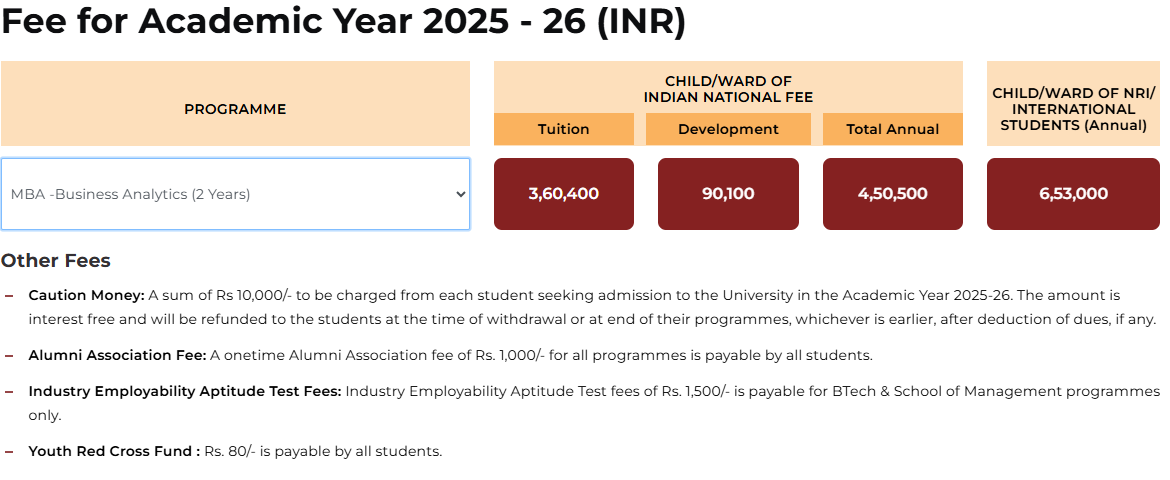Click the bullet dash before Caution Money
1170x480 pixels.
[9, 296]
